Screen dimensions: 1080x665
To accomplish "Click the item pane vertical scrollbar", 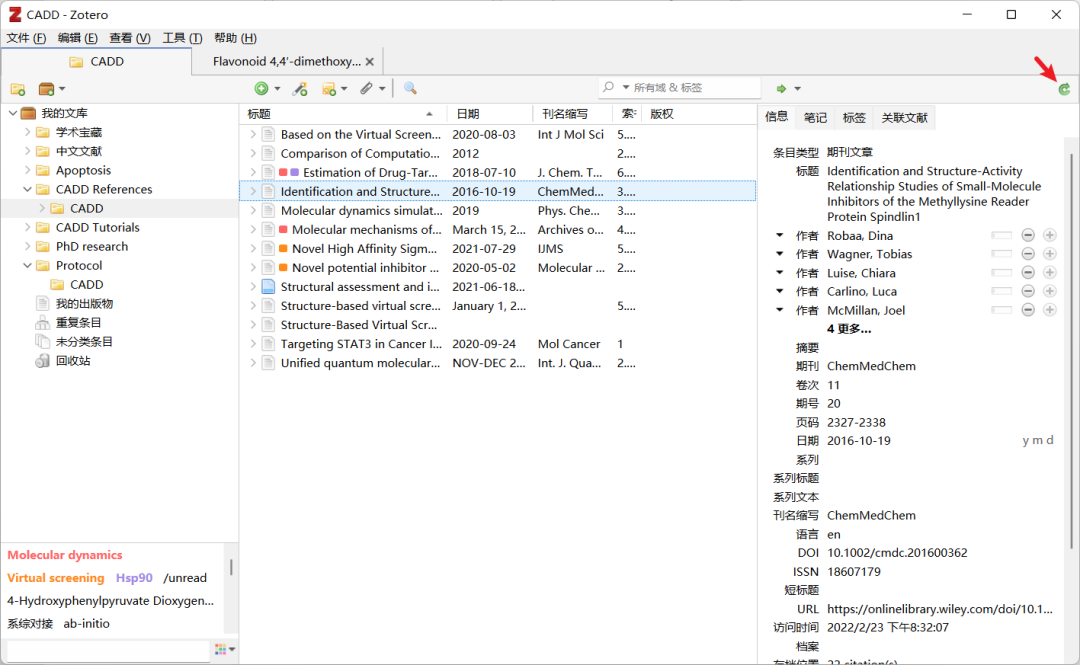I will click(x=1072, y=351).
